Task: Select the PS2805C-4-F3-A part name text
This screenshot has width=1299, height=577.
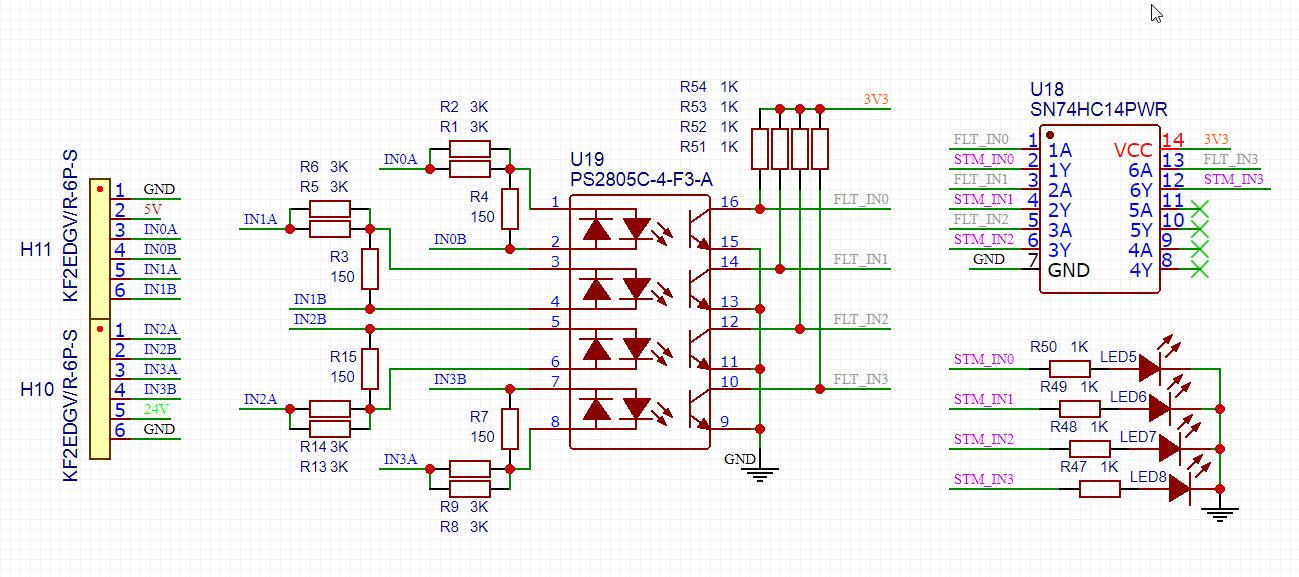Action: point(641,179)
